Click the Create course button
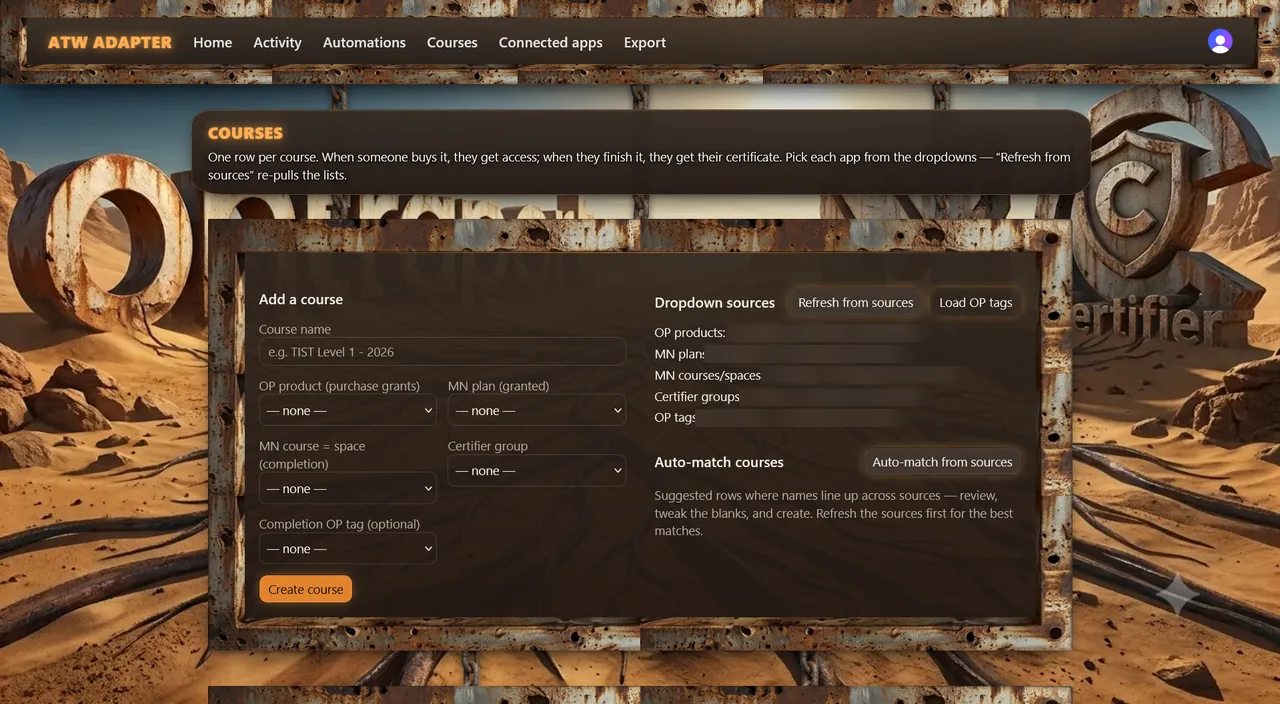Viewport: 1280px width, 704px height. pos(306,589)
